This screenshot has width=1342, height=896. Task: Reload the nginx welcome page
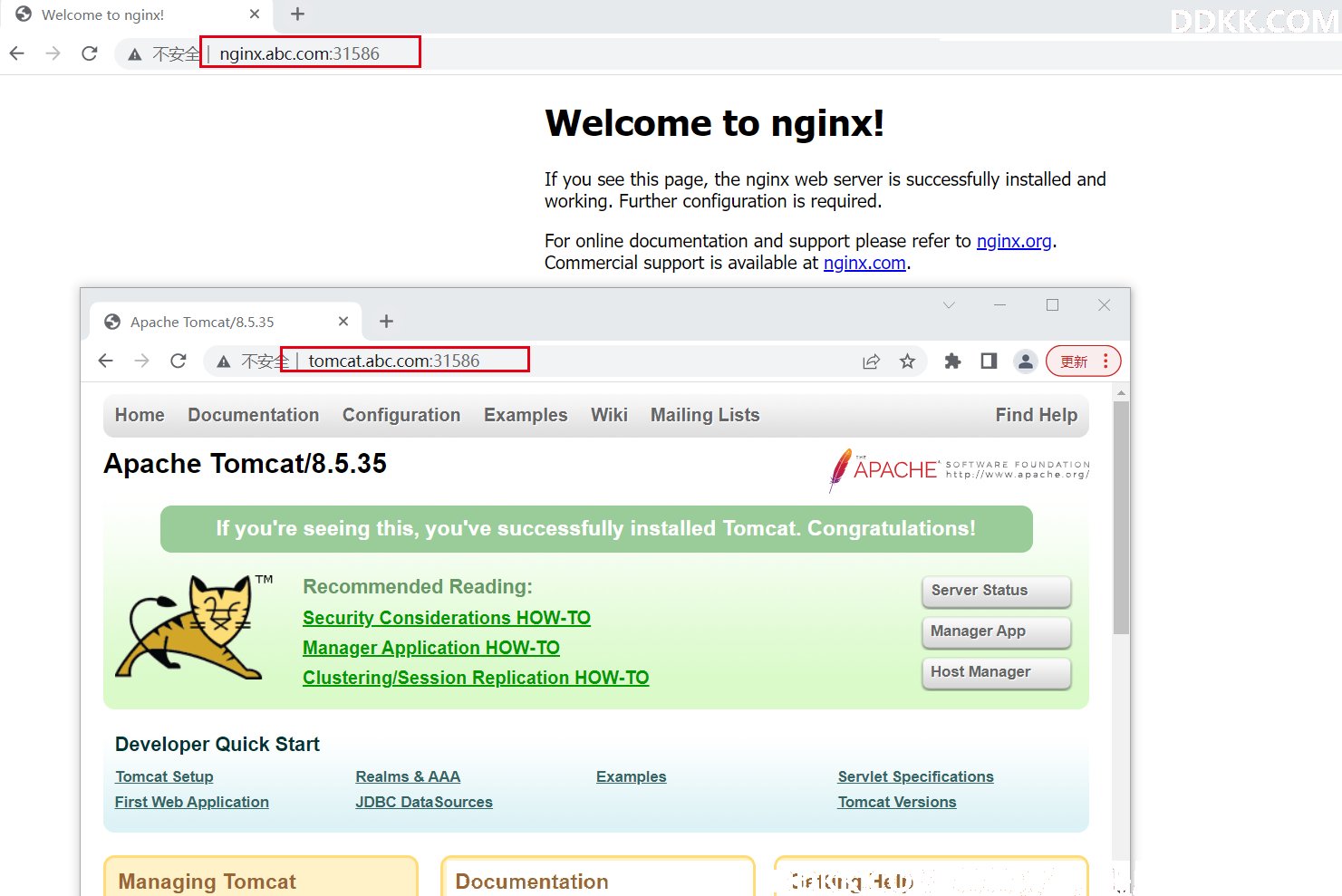89,53
